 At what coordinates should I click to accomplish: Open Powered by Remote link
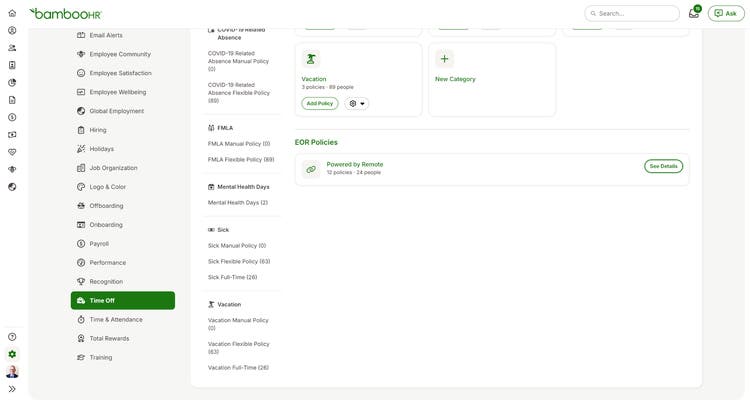[x=355, y=164]
